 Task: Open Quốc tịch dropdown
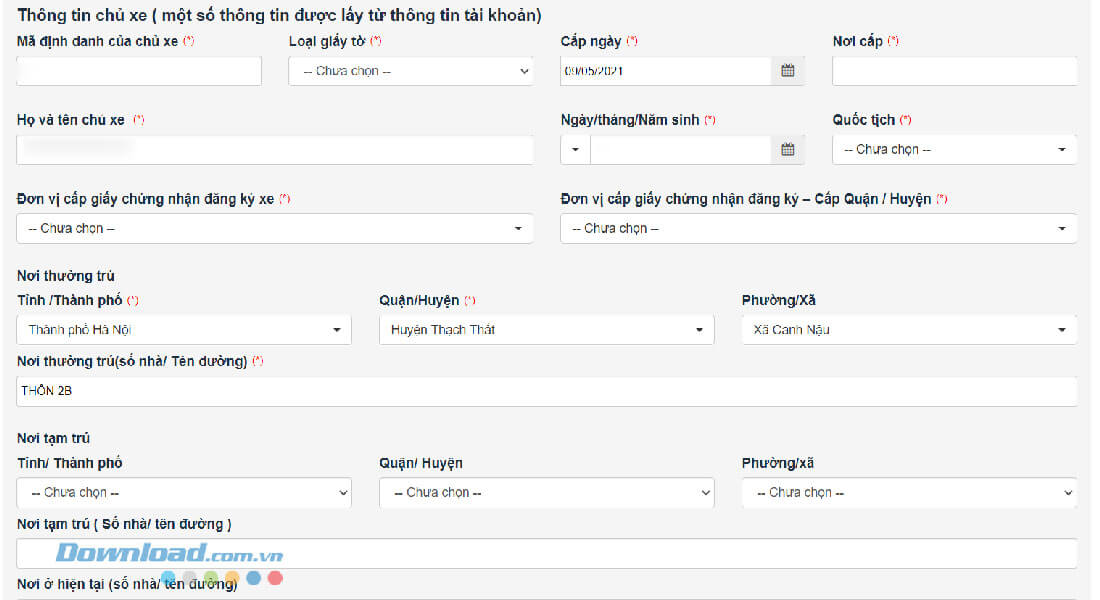pos(954,150)
